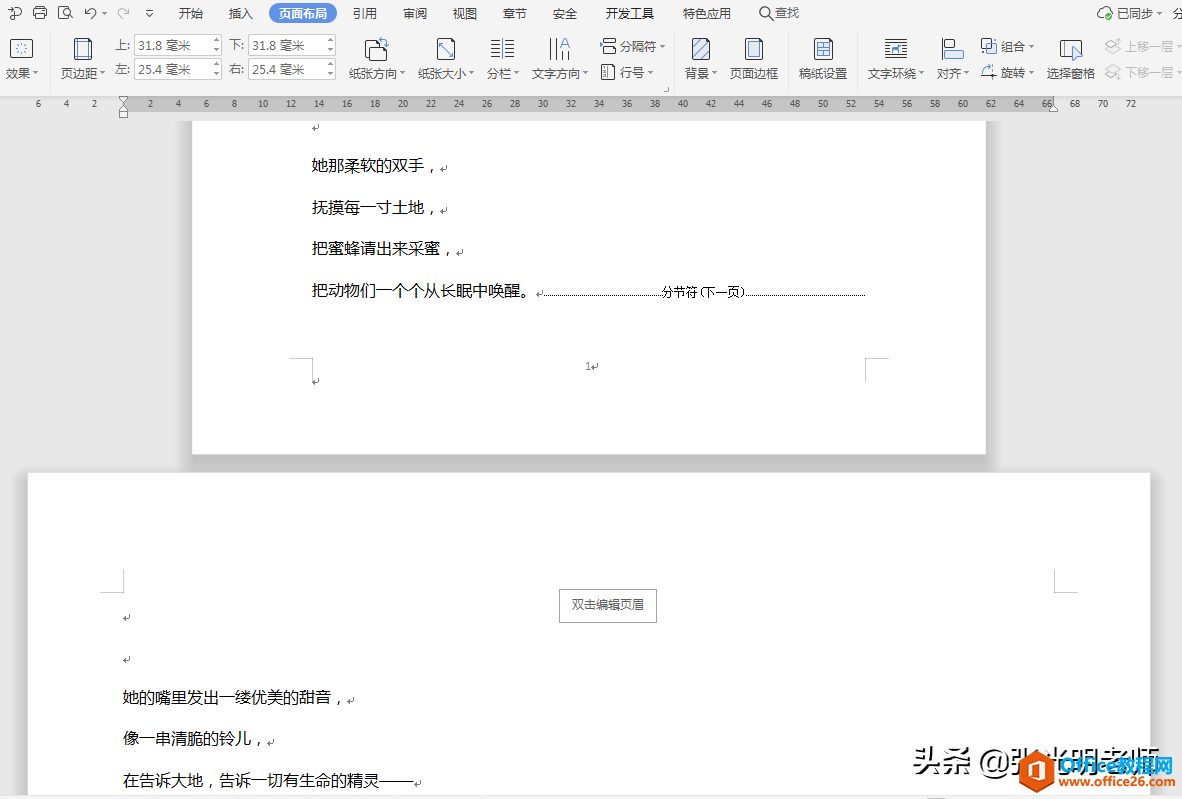Click the right indent marker on ruler

click(x=1053, y=107)
